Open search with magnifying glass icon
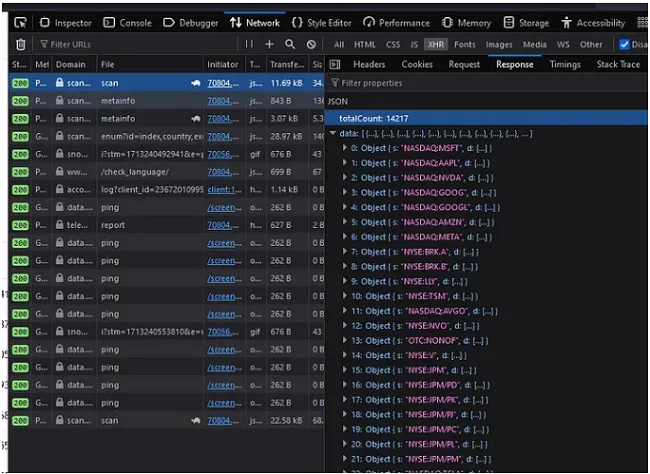 [x=290, y=44]
